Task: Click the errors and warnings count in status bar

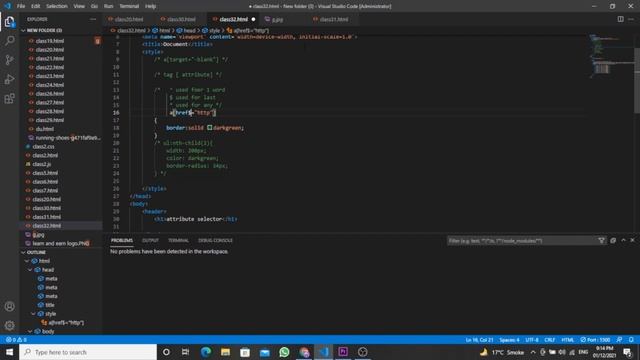Action: click(x=16, y=340)
